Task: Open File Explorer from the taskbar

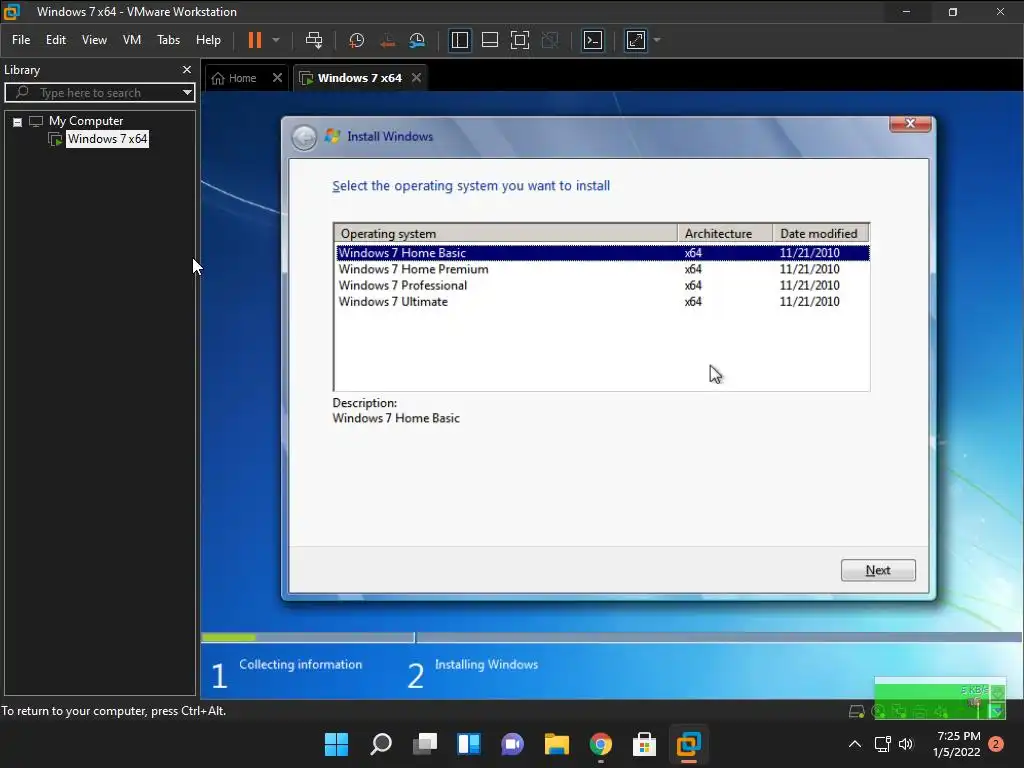Action: 556,744
